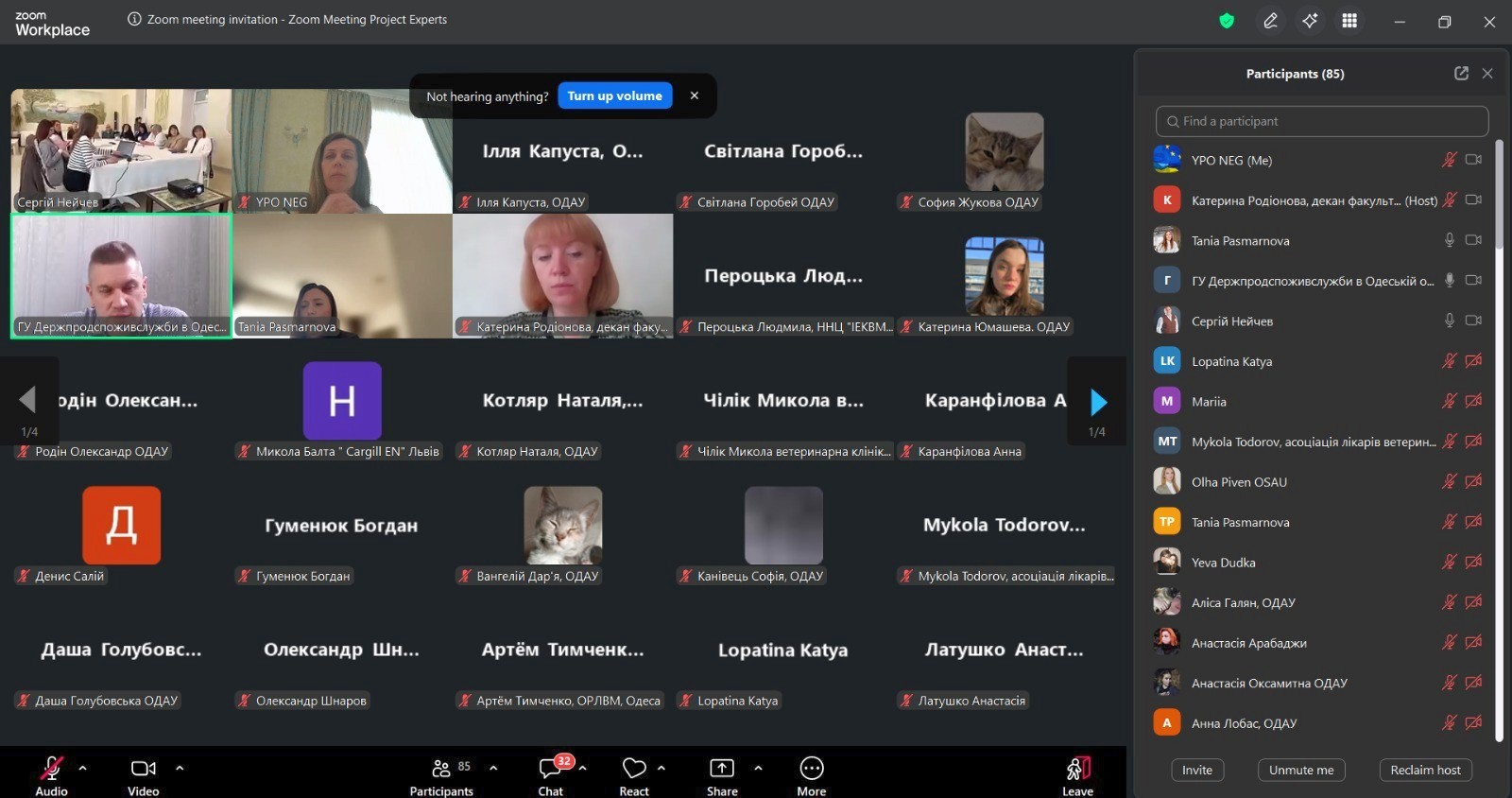Open the Chat panel with 32 unread
This screenshot has height=798, width=1512.
(x=551, y=769)
